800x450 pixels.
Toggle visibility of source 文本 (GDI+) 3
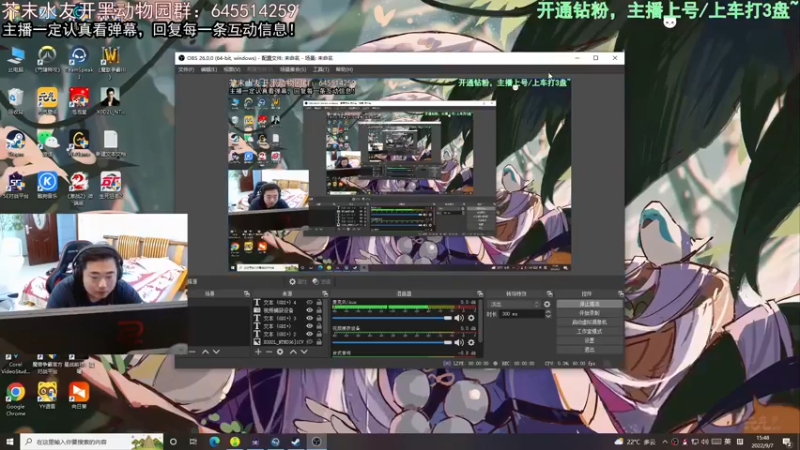(x=309, y=318)
